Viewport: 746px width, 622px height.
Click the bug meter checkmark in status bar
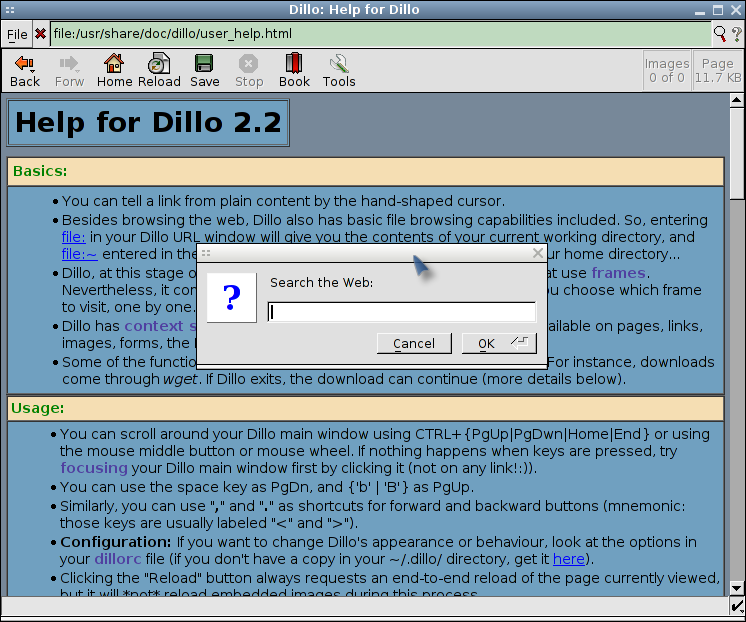(x=737, y=606)
